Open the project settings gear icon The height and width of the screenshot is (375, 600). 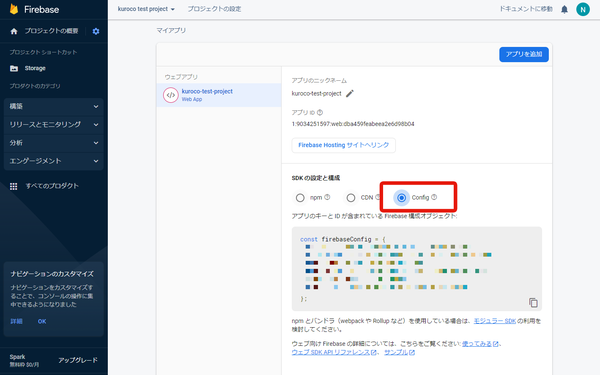[96, 31]
